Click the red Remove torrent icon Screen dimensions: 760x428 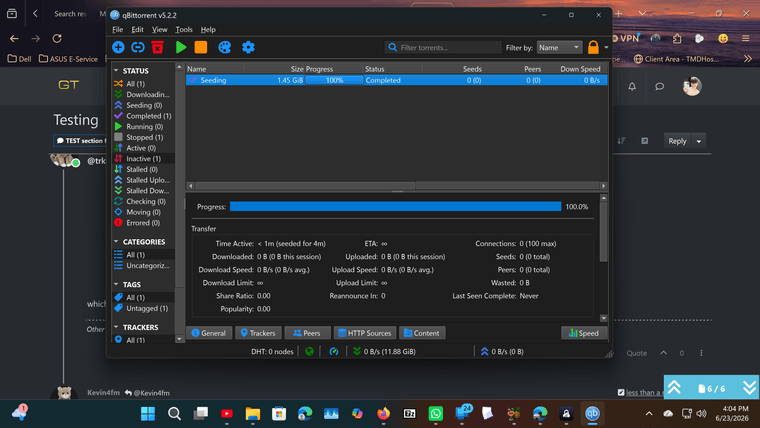click(x=158, y=47)
